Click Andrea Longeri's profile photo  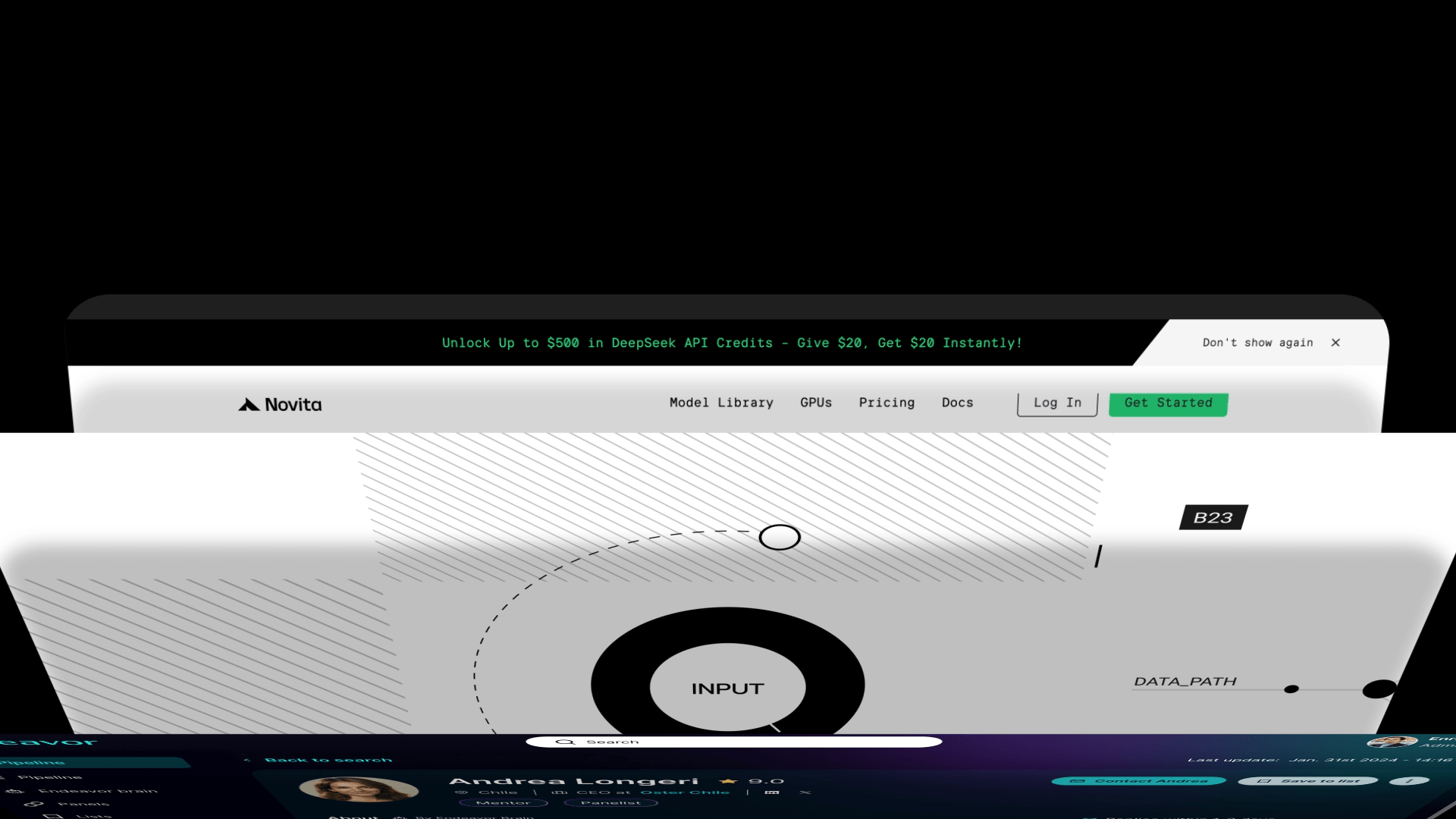(x=359, y=789)
